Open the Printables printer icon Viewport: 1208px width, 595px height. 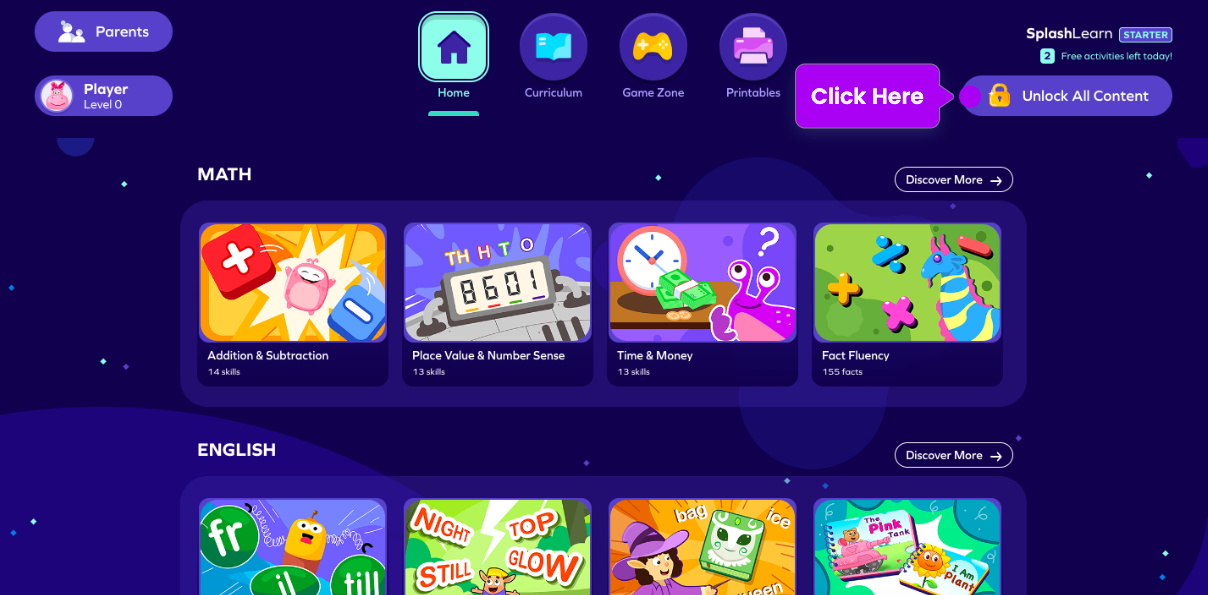click(x=753, y=48)
